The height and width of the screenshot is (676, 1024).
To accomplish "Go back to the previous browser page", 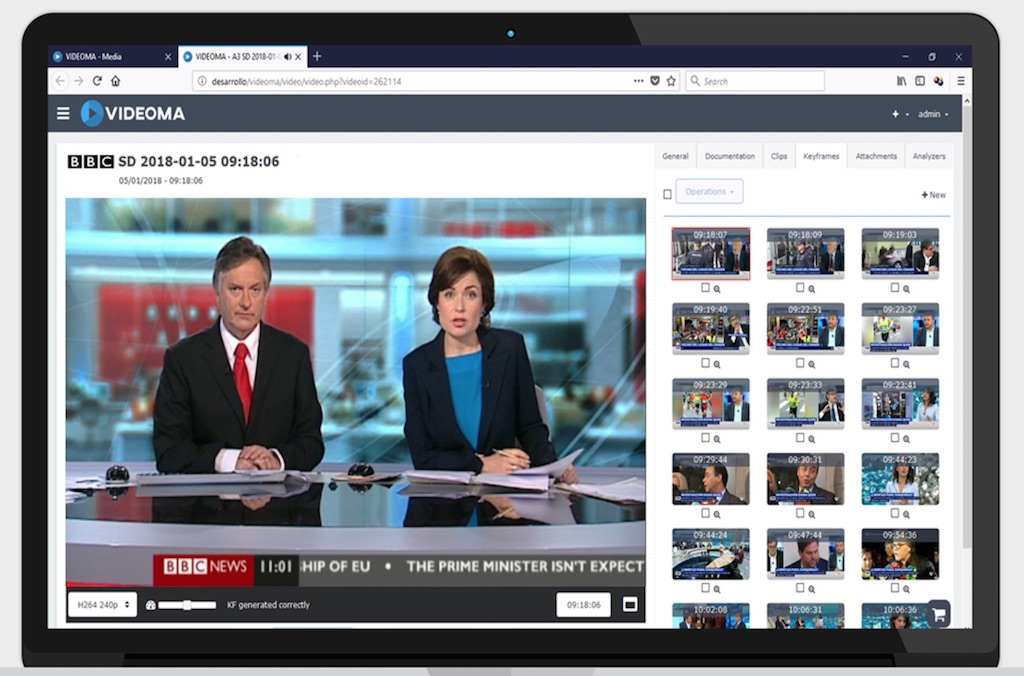I will [x=60, y=81].
